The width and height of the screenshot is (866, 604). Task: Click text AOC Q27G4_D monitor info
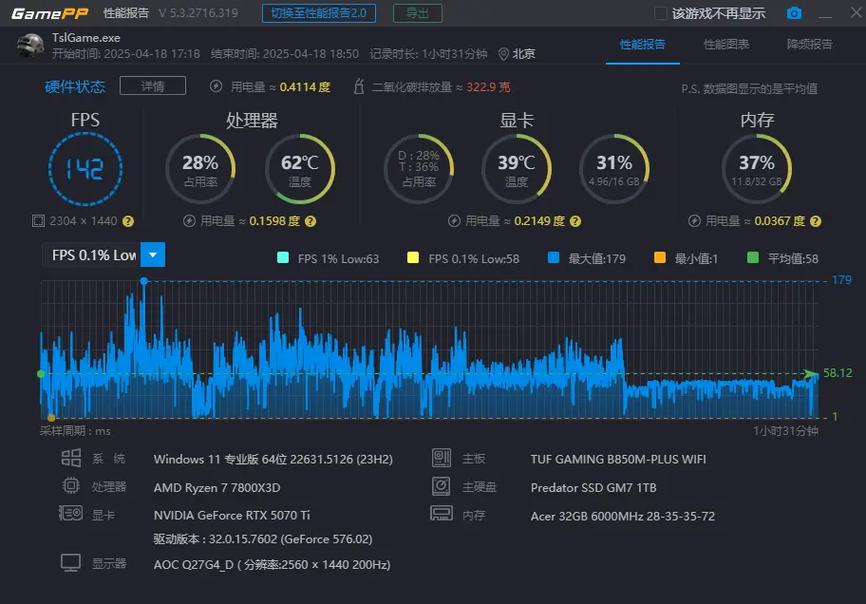[x=272, y=565]
